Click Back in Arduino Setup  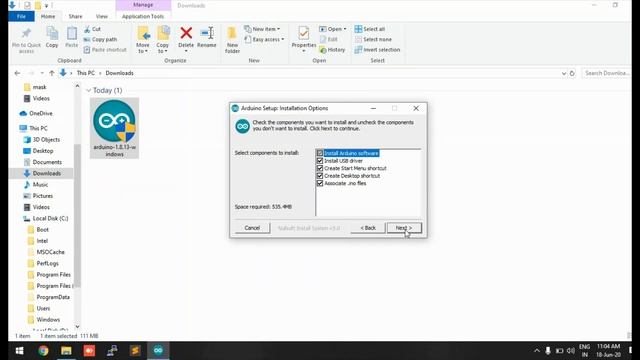coord(368,228)
